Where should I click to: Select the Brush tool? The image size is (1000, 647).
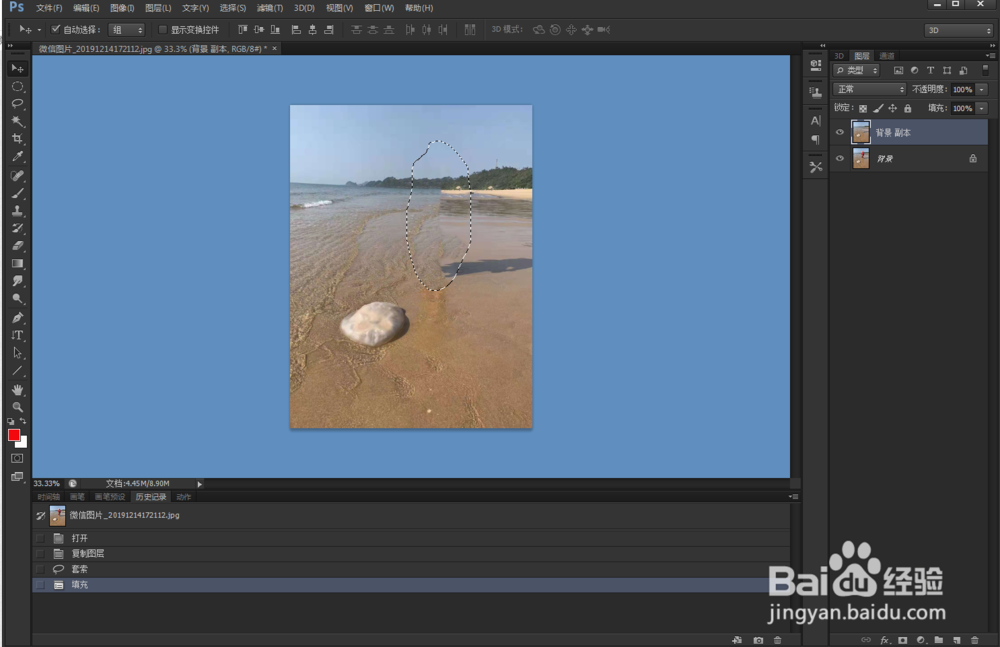(17, 193)
